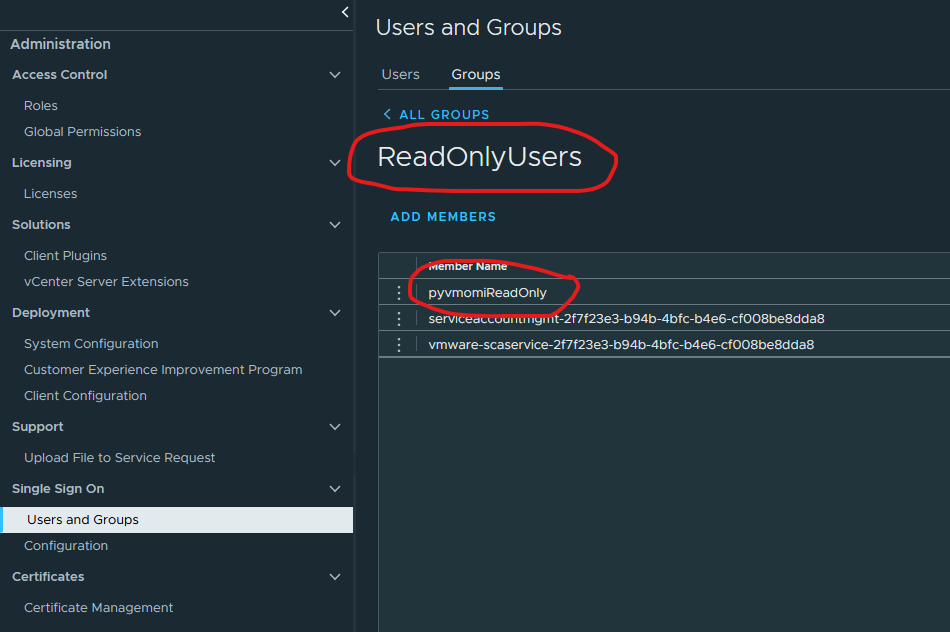The width and height of the screenshot is (950, 632).
Task: Select the vmware-scaservice-2f7f23e3 member name
Action: tap(621, 345)
